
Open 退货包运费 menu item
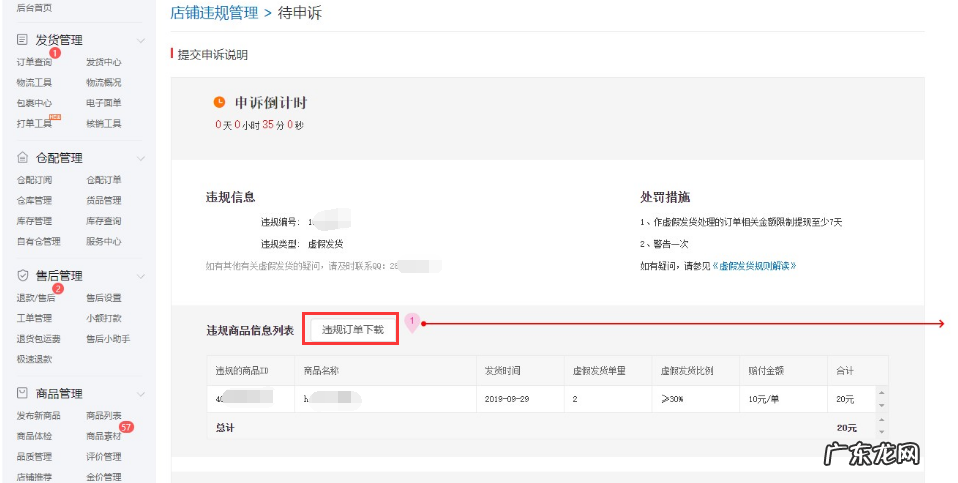click(38, 339)
